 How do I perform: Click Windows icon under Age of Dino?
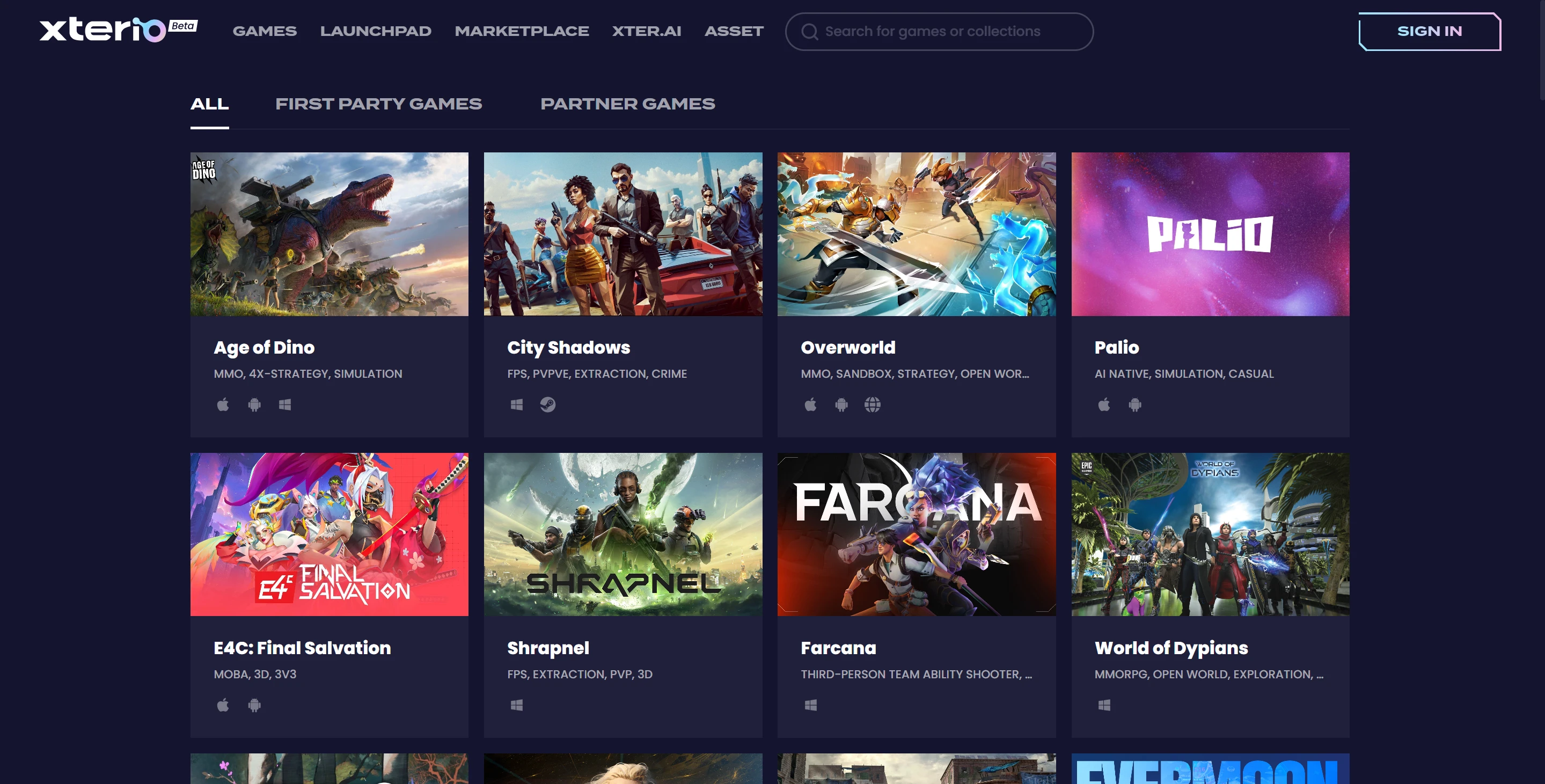pyautogui.click(x=285, y=405)
